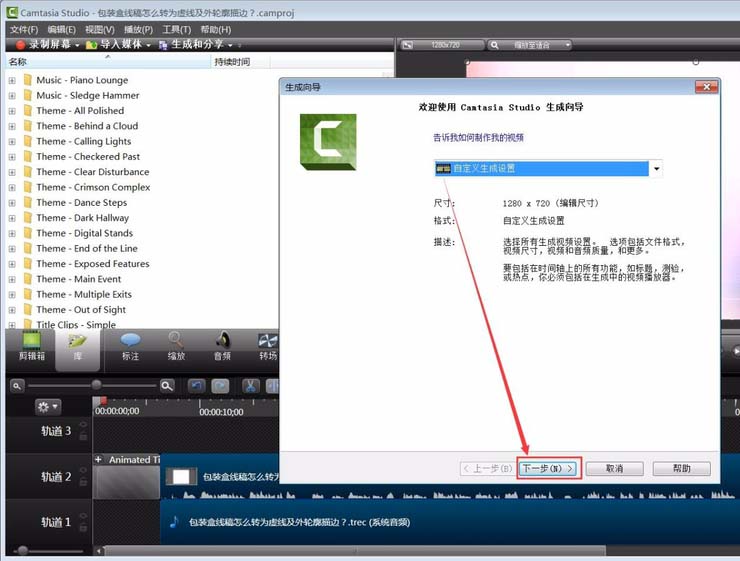Select the Theme - Dance Steps row
This screenshot has height=561, width=740.
point(82,203)
